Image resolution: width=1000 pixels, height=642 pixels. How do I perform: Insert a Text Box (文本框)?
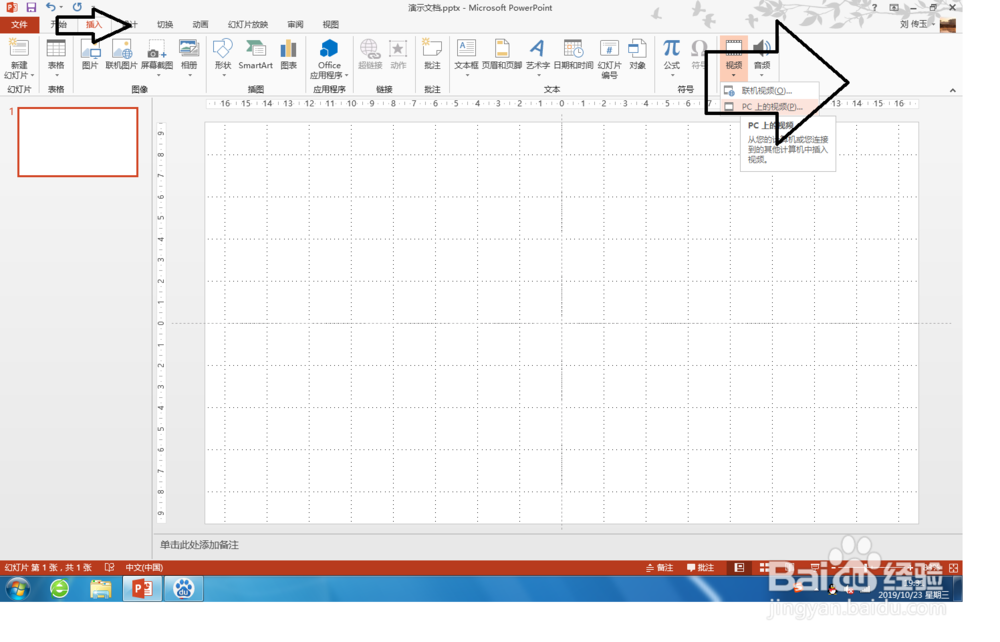pos(466,57)
